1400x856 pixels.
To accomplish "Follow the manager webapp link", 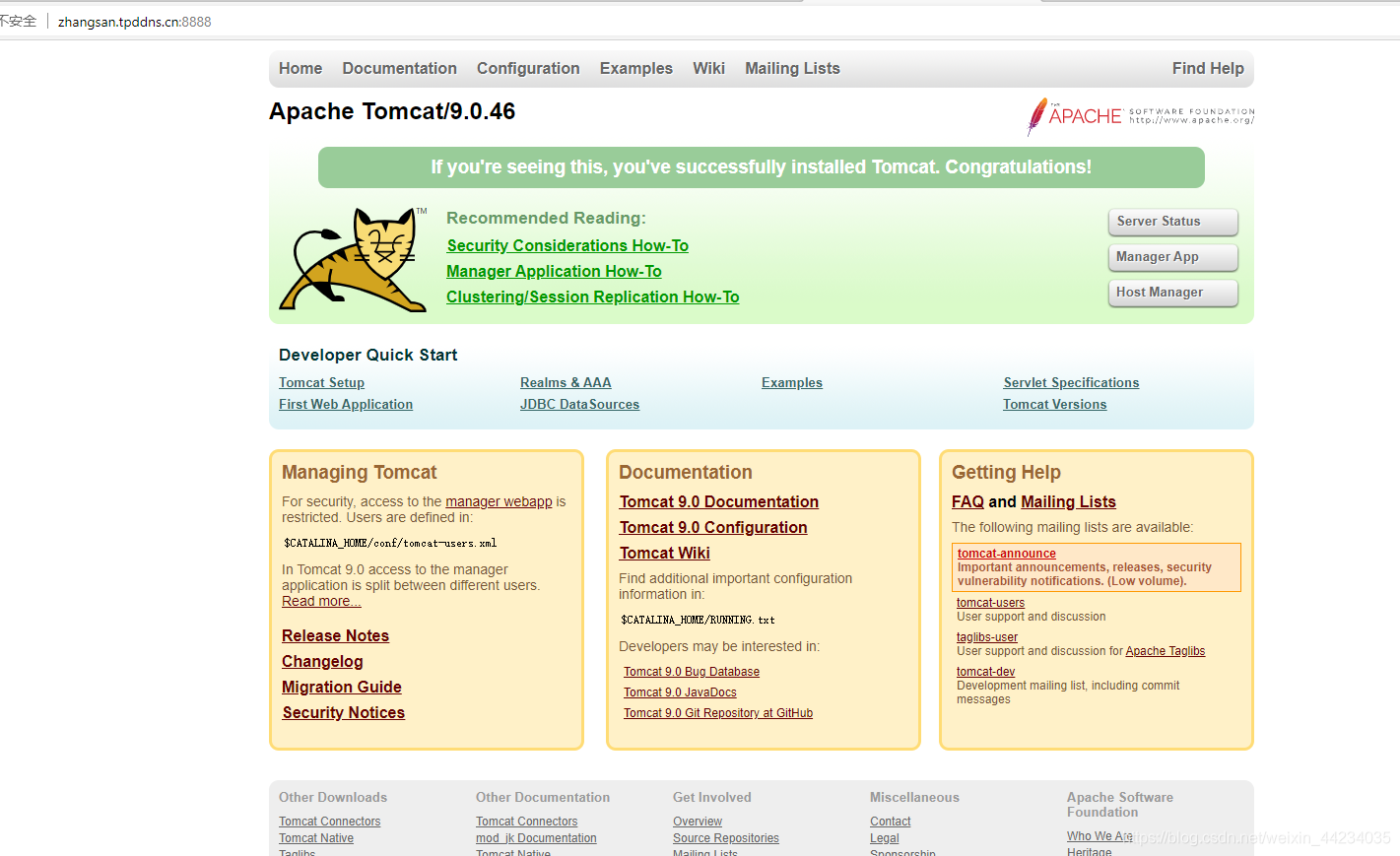I will point(499,501).
